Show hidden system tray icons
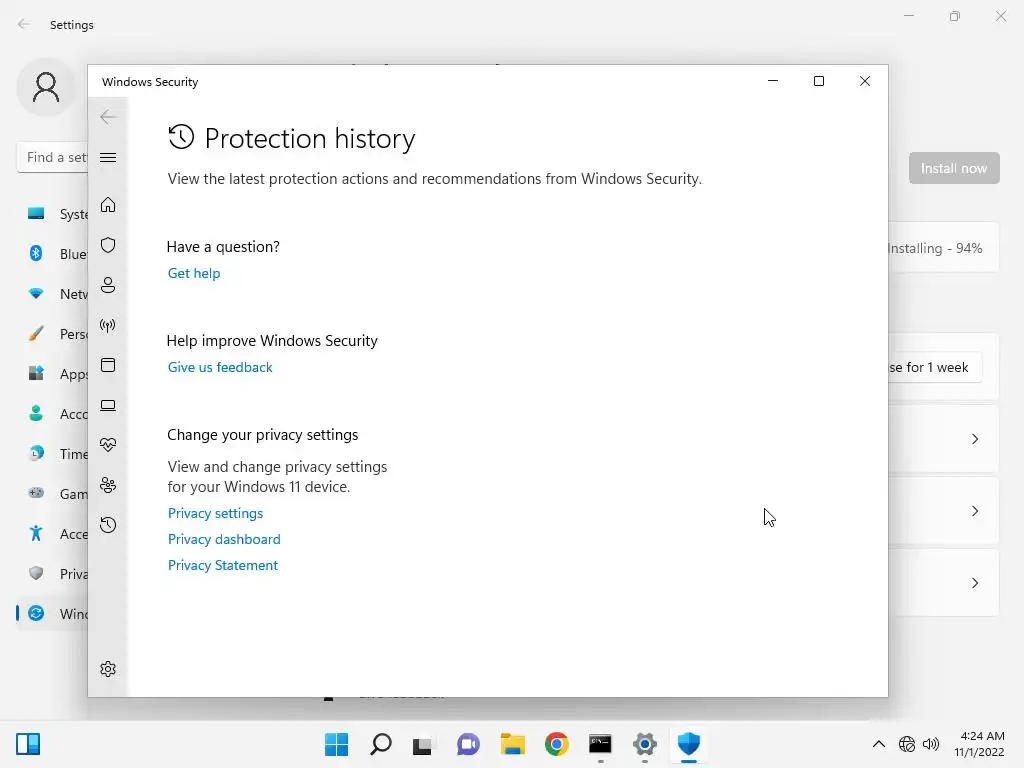 coord(879,744)
